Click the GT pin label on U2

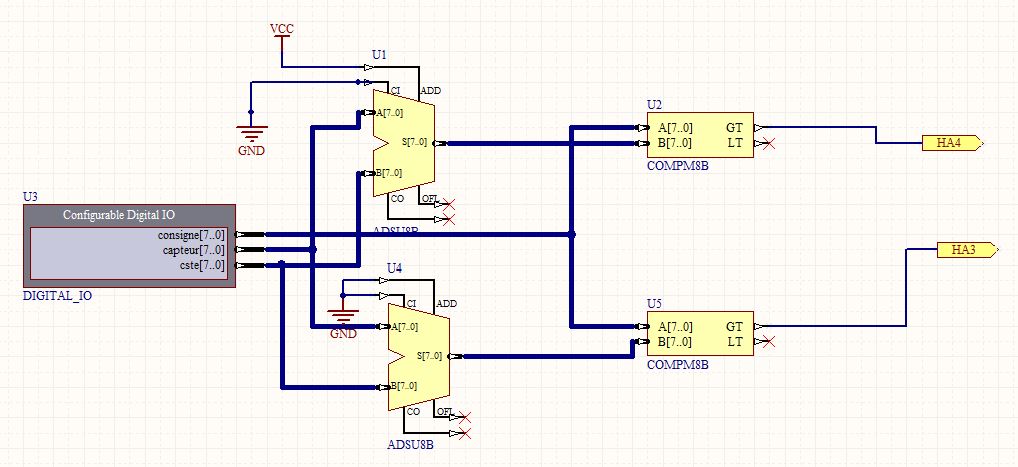click(734, 128)
